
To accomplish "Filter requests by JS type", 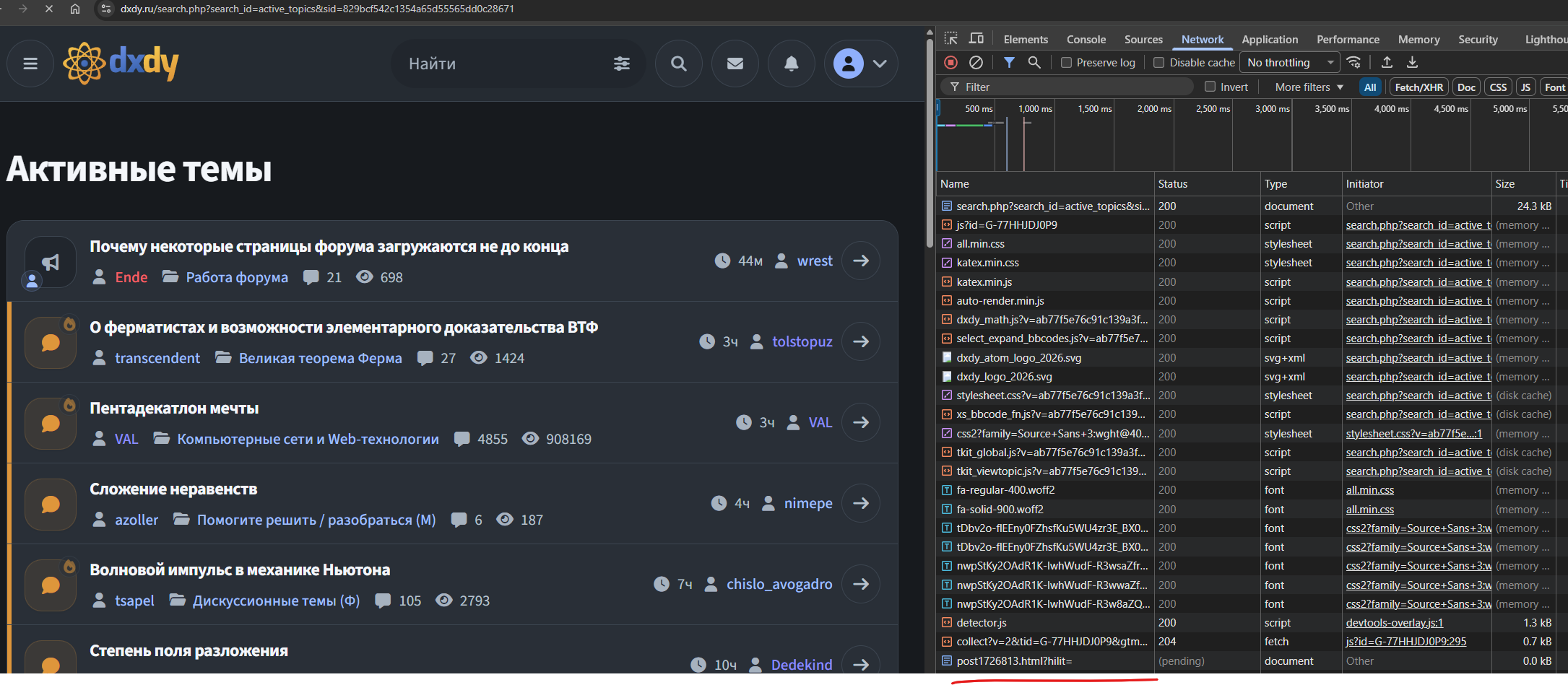I will tap(1525, 87).
